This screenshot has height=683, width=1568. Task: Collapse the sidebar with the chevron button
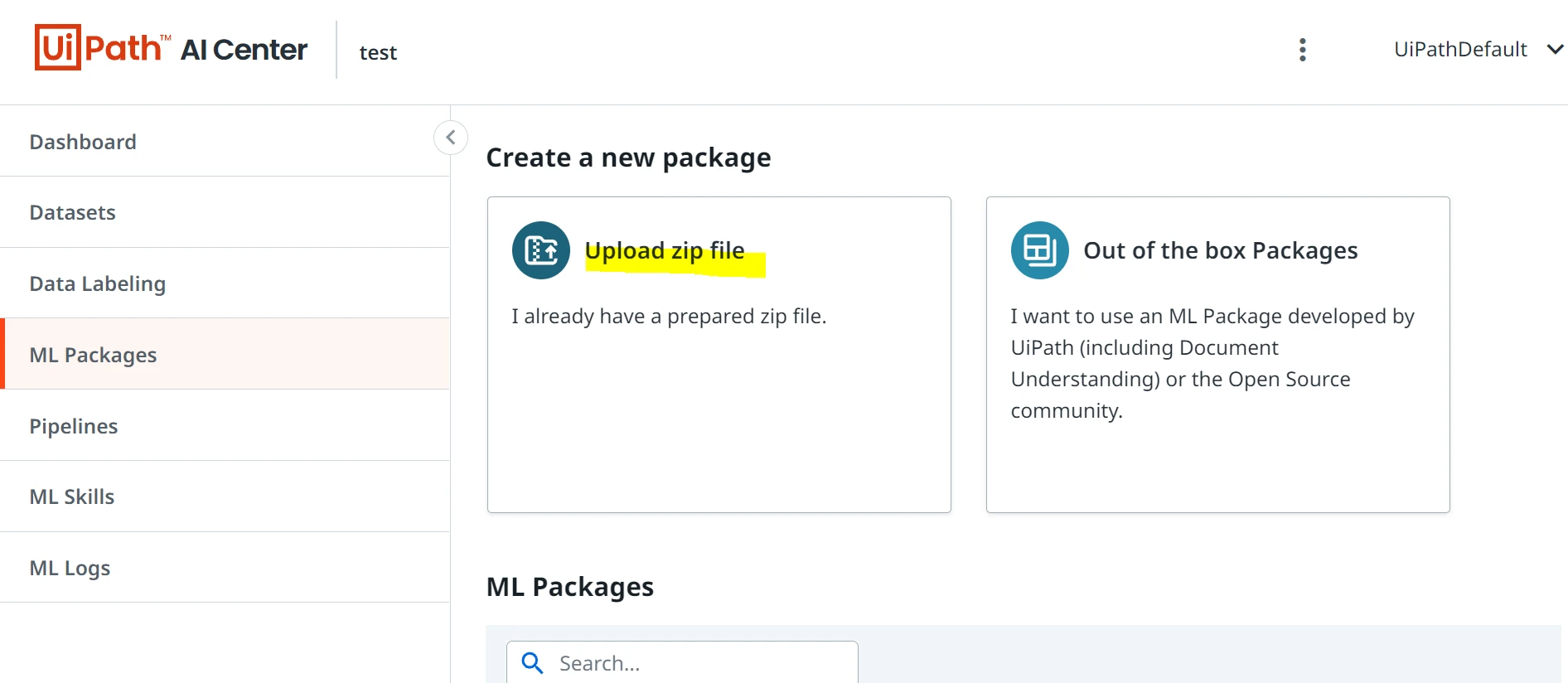pyautogui.click(x=451, y=138)
